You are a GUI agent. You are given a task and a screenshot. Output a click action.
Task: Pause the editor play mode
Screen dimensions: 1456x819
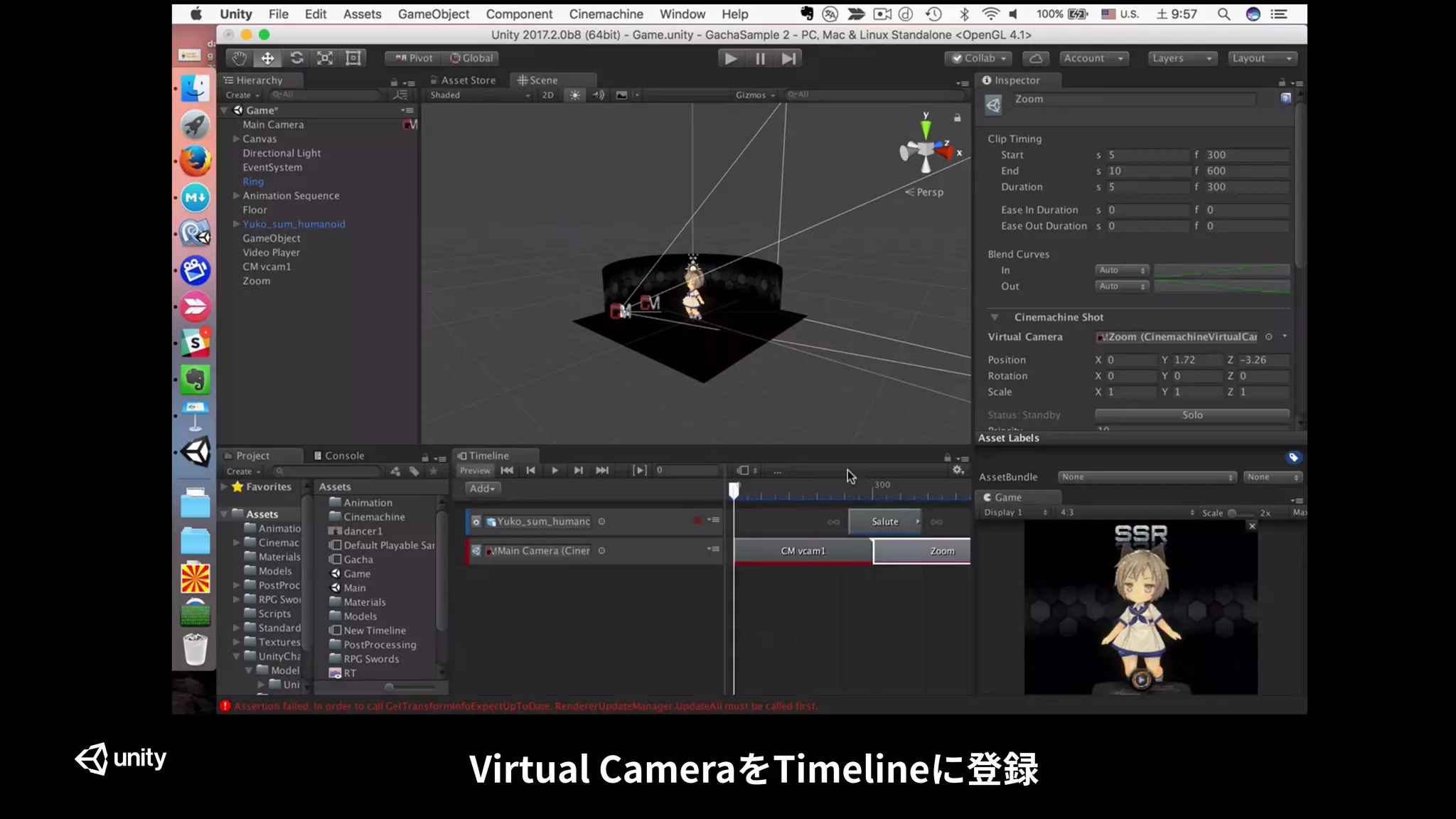point(760,58)
